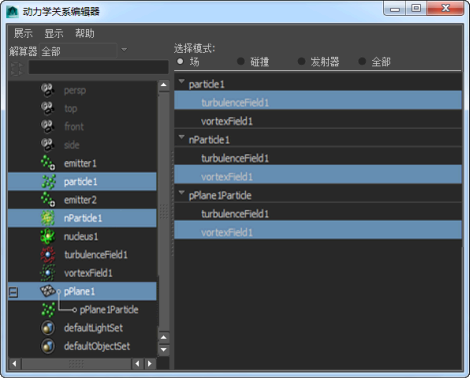Close the 动力学关系编辑器 window
This screenshot has height=378, width=470.
pyautogui.click(x=445, y=9)
